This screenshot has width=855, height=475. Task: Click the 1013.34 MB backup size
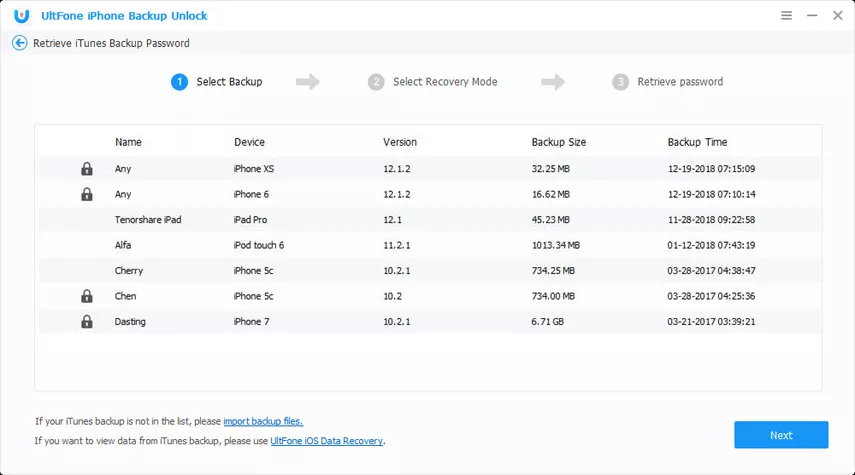(556, 245)
